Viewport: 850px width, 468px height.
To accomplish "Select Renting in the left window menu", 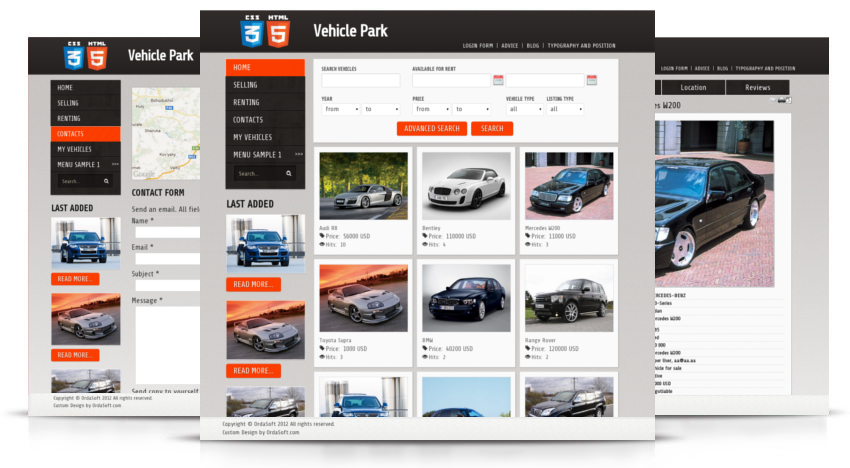I will [x=86, y=118].
